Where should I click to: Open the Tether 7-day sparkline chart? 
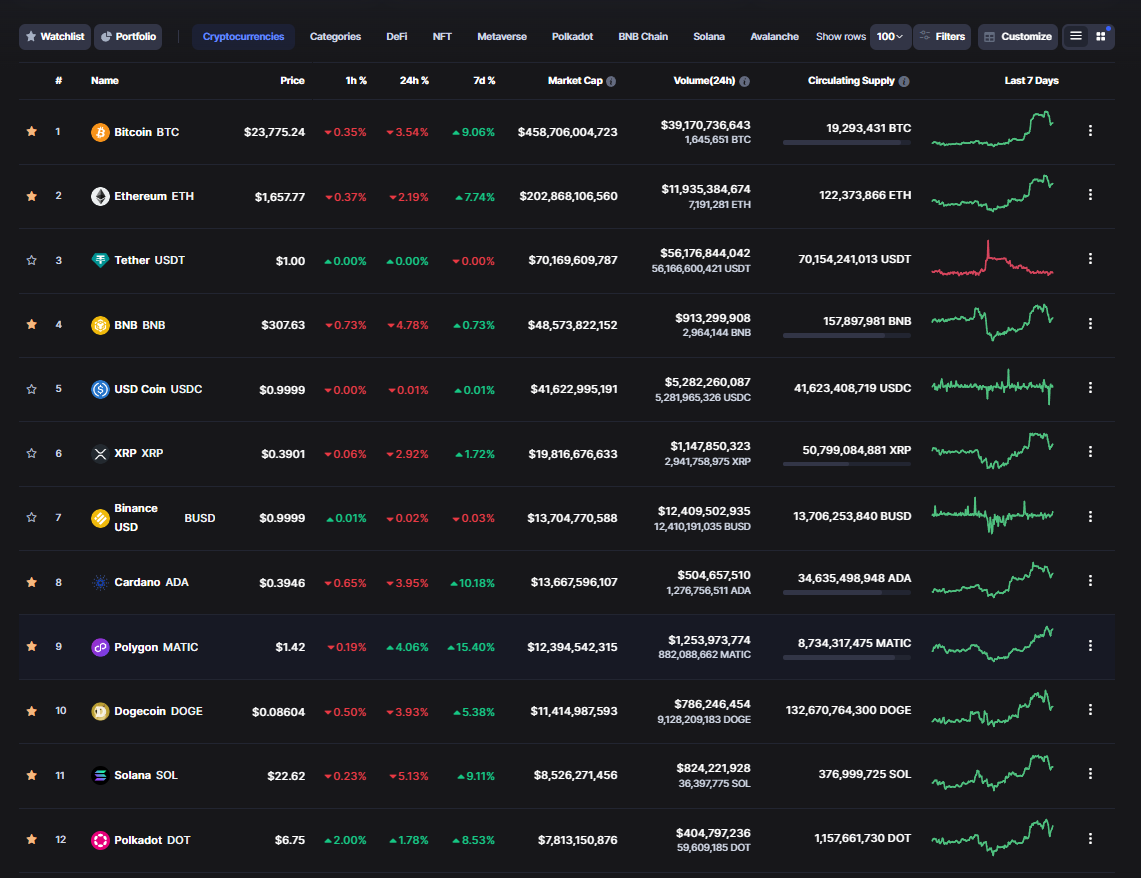993,259
